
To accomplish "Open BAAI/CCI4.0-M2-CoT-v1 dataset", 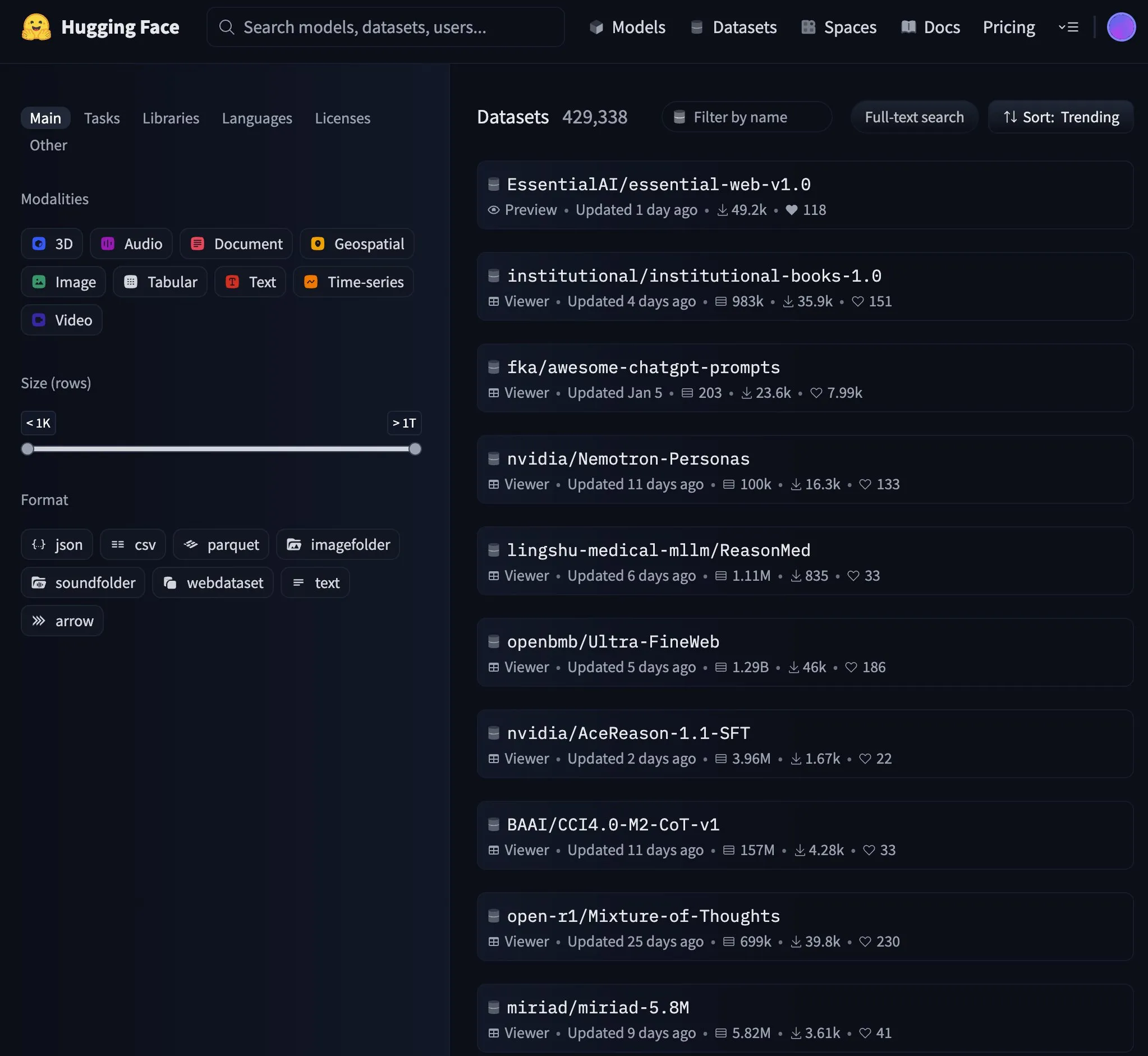I will pos(805,835).
